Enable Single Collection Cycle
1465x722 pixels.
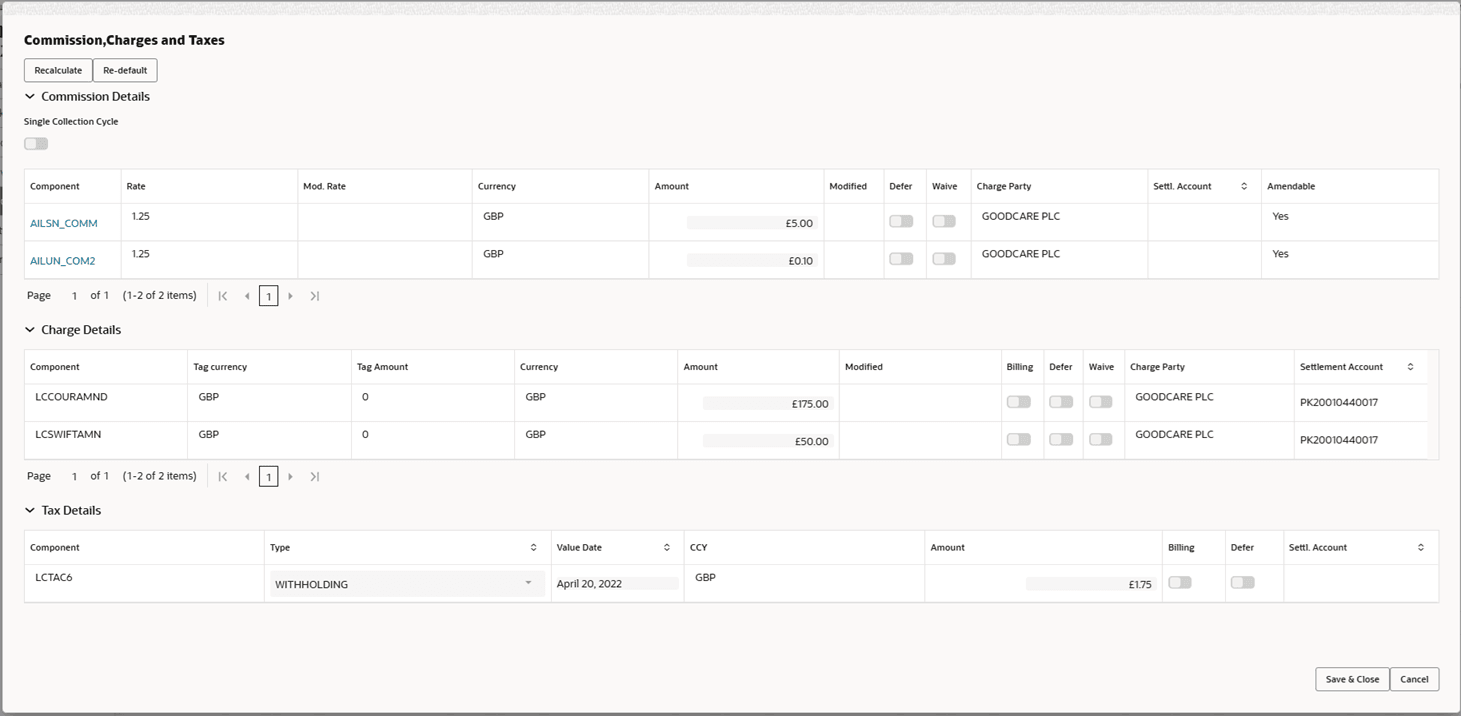[x=36, y=143]
